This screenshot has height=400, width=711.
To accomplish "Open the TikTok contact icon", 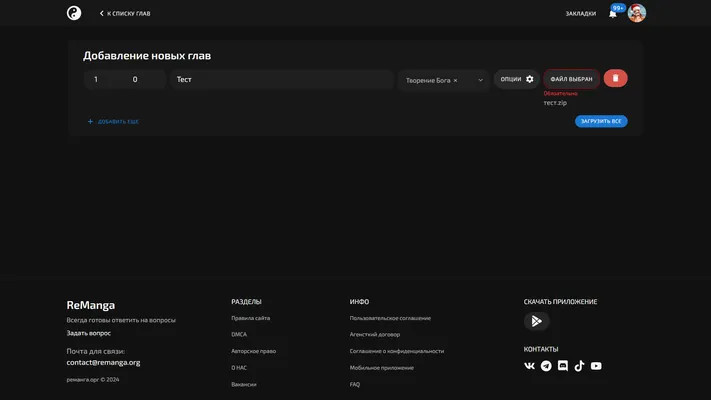I will (x=579, y=366).
